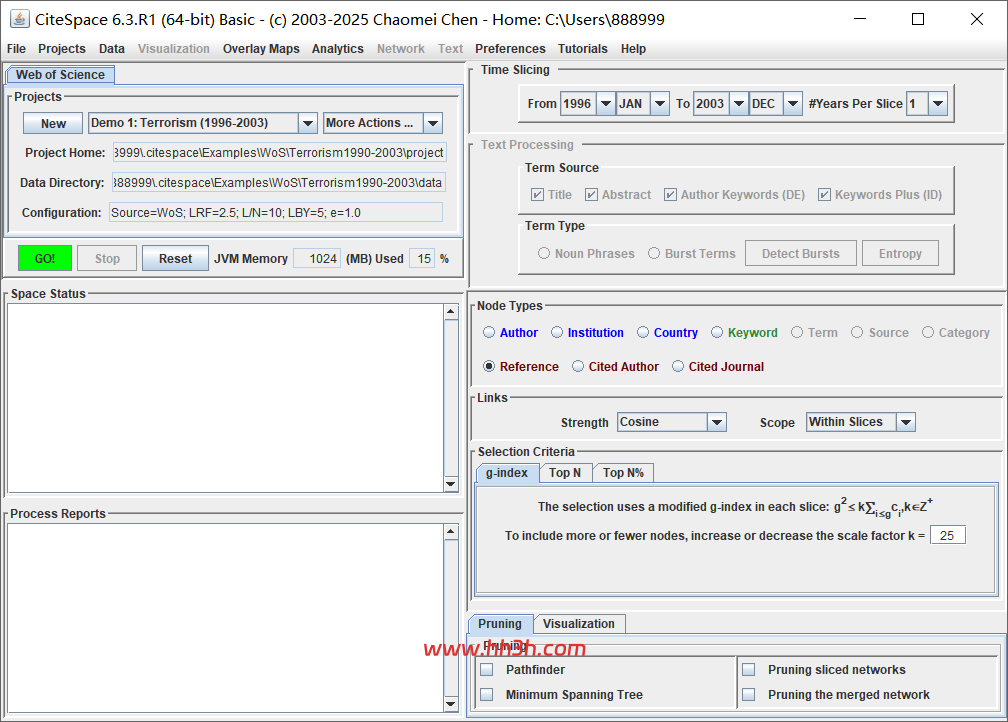Open the Tutorials menu

pyautogui.click(x=582, y=49)
